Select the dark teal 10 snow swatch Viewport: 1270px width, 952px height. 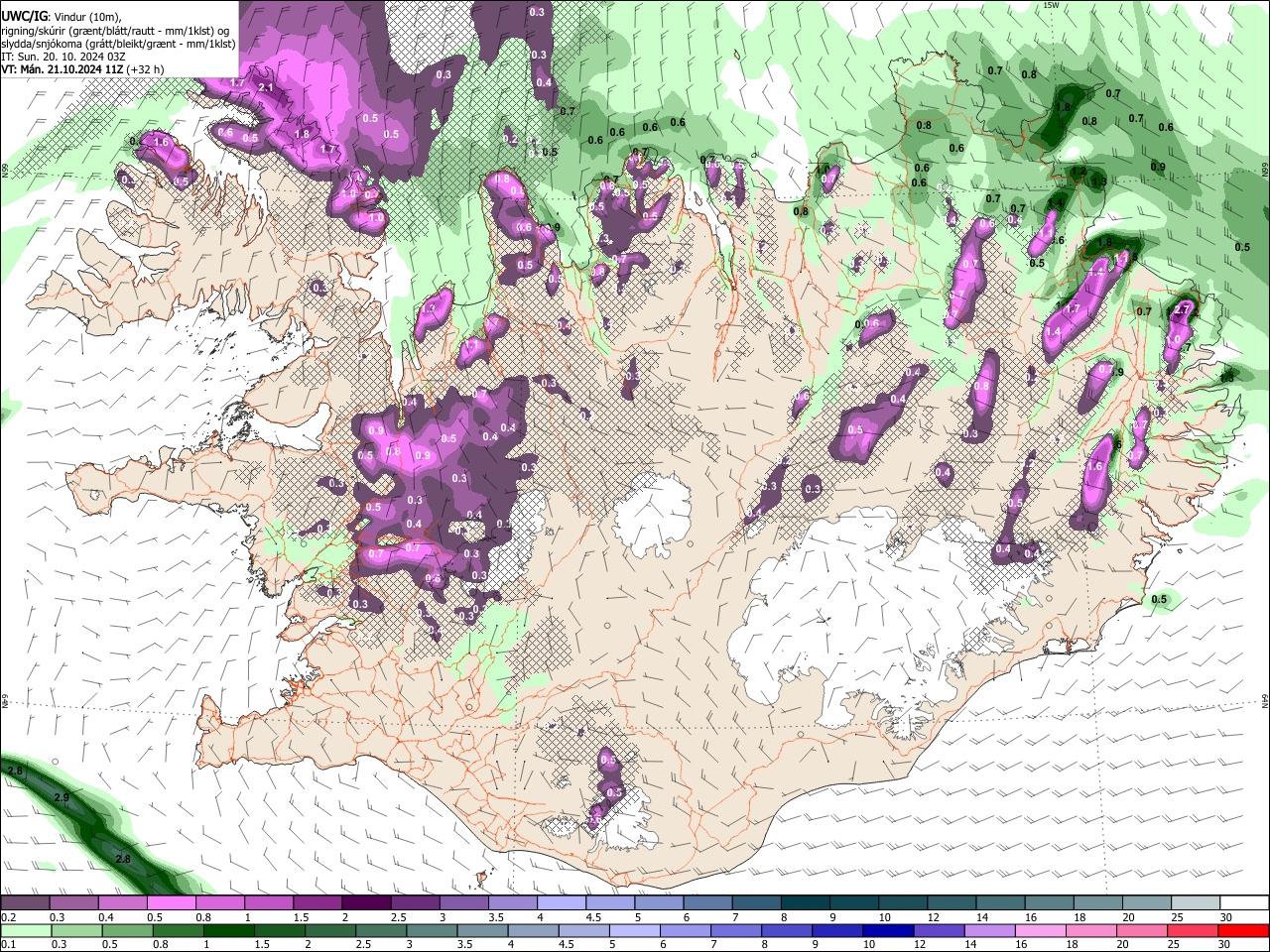[x=903, y=903]
